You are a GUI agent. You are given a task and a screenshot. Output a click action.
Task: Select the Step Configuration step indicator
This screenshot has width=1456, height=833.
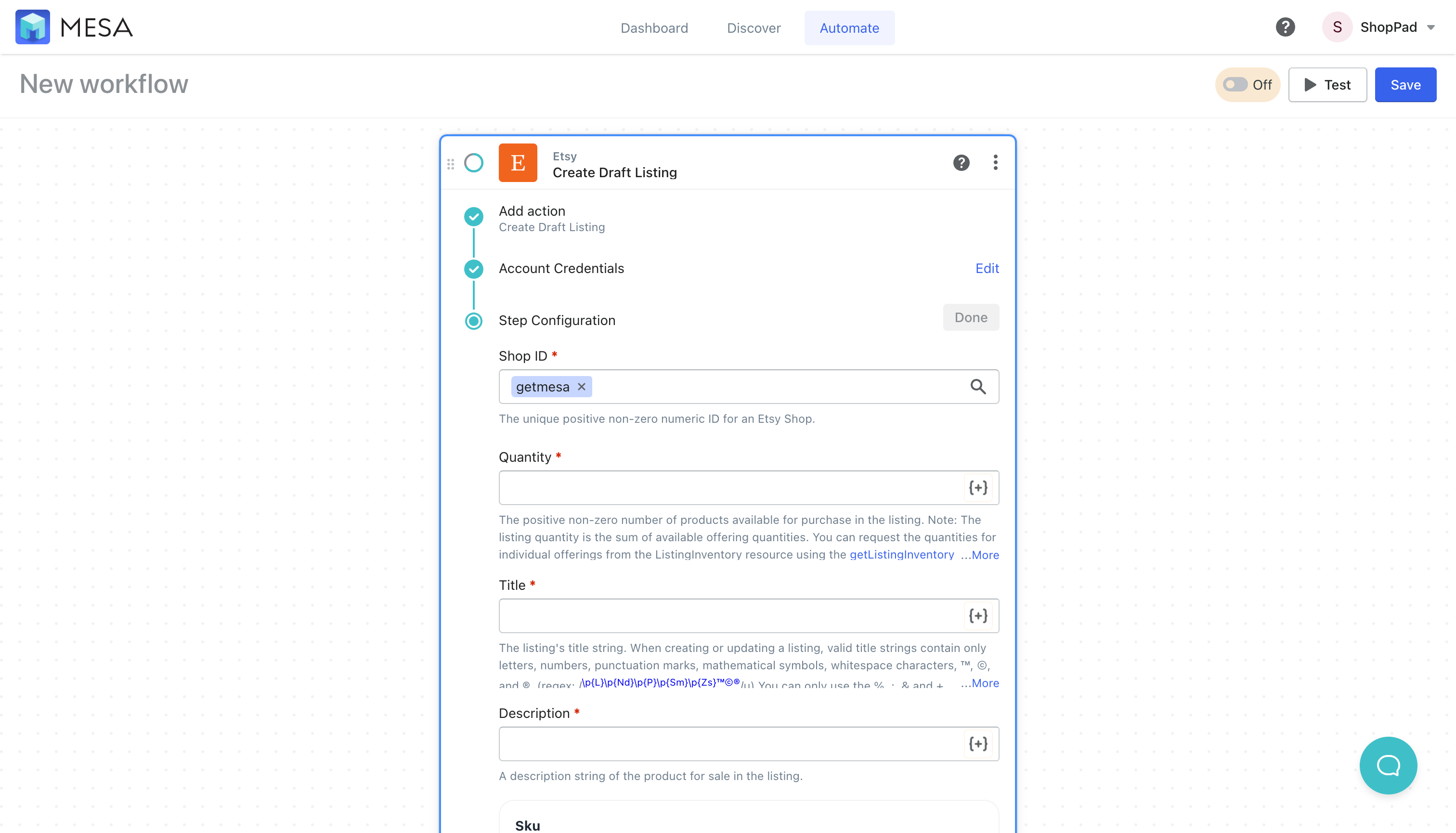[474, 320]
